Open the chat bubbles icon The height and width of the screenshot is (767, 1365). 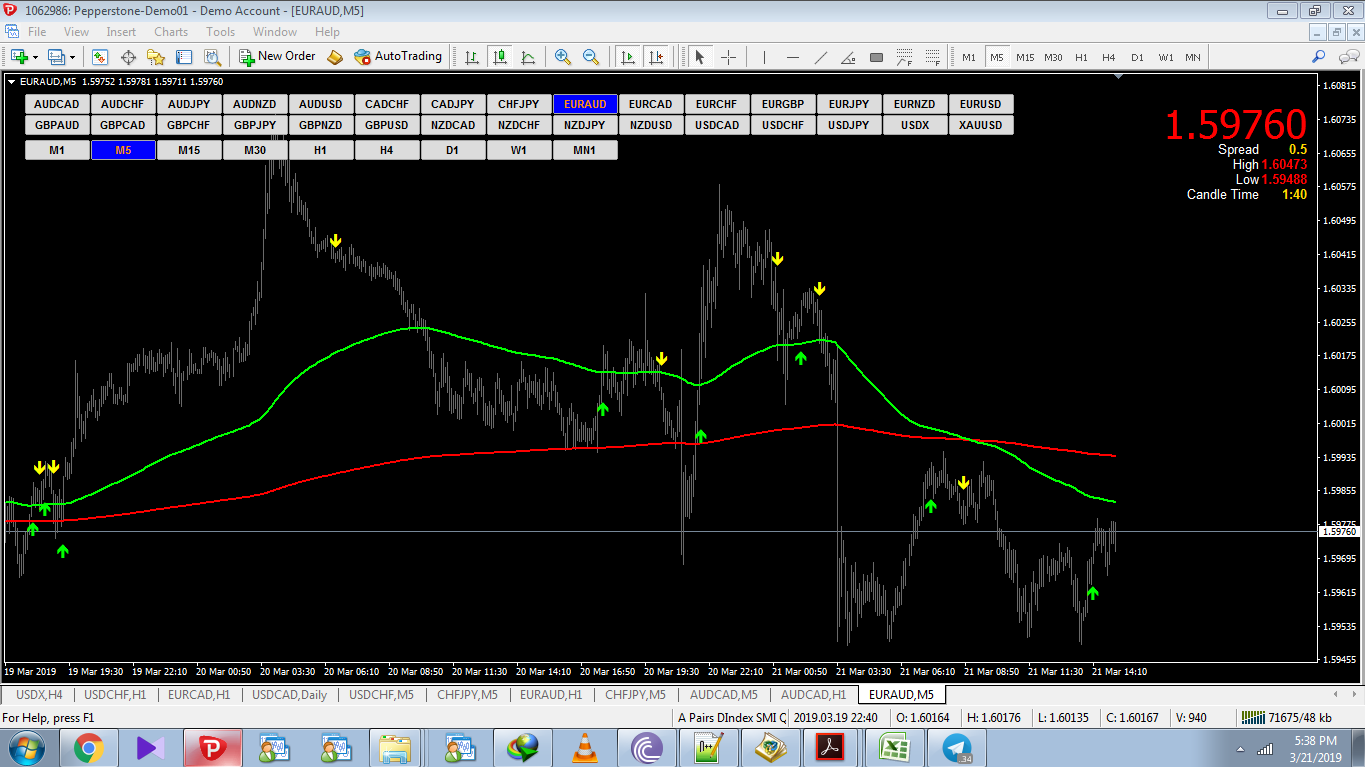click(x=1347, y=57)
